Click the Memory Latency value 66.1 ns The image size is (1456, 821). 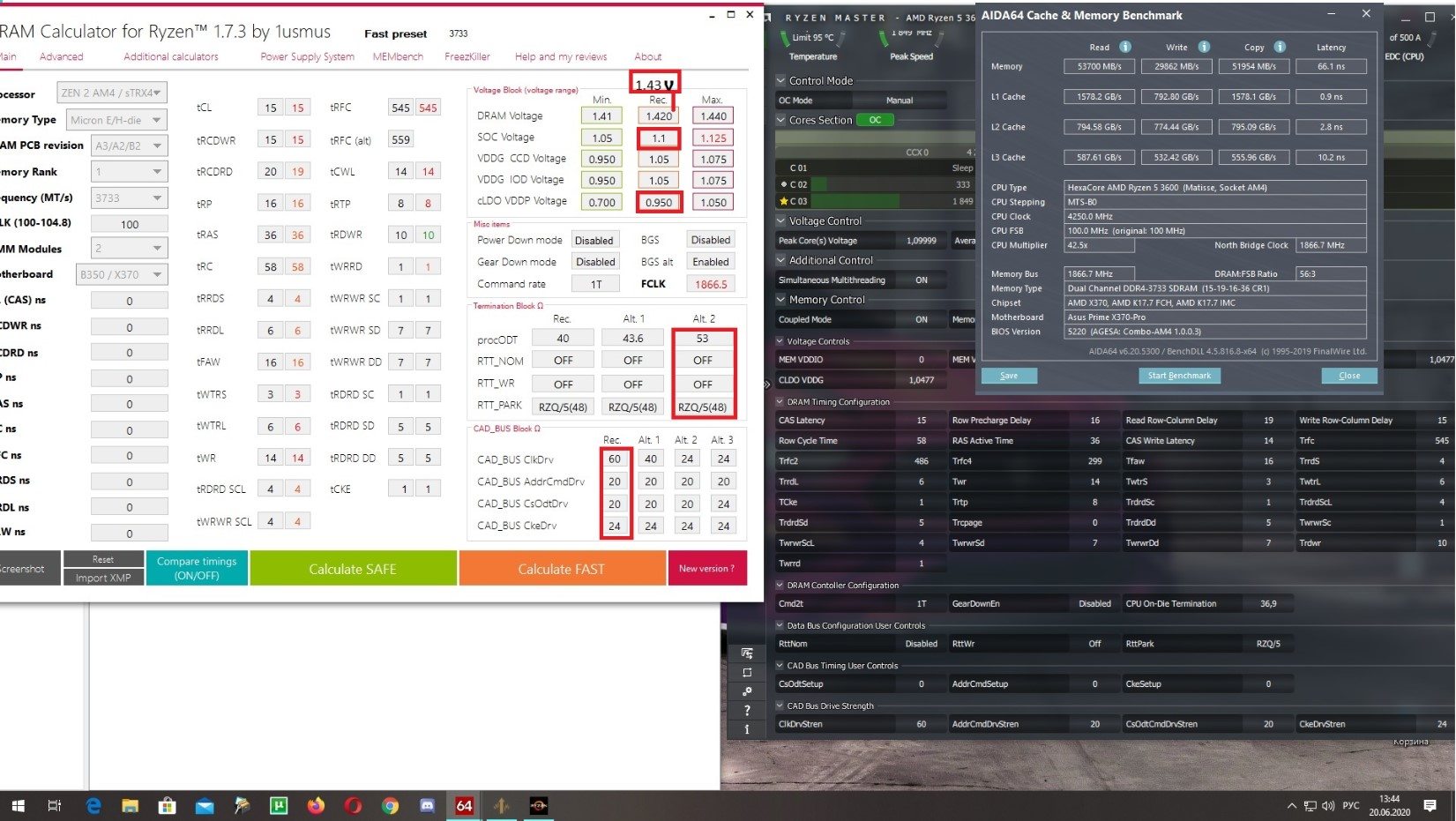1331,66
